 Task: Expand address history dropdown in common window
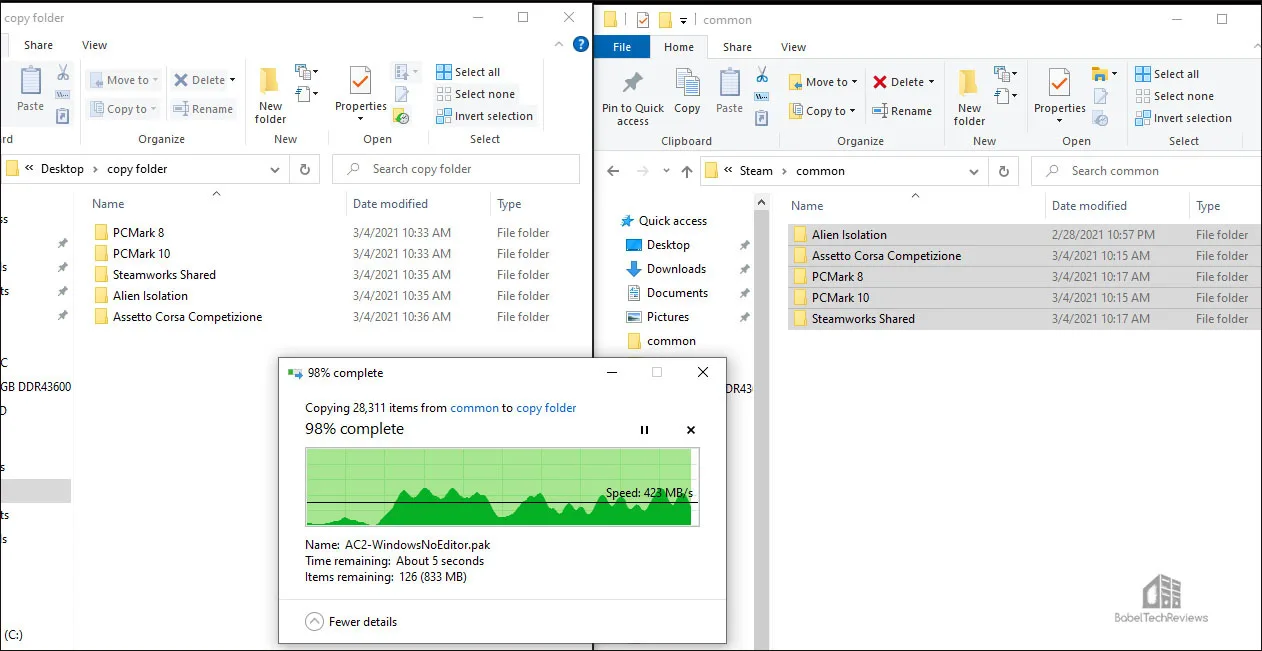click(x=975, y=171)
